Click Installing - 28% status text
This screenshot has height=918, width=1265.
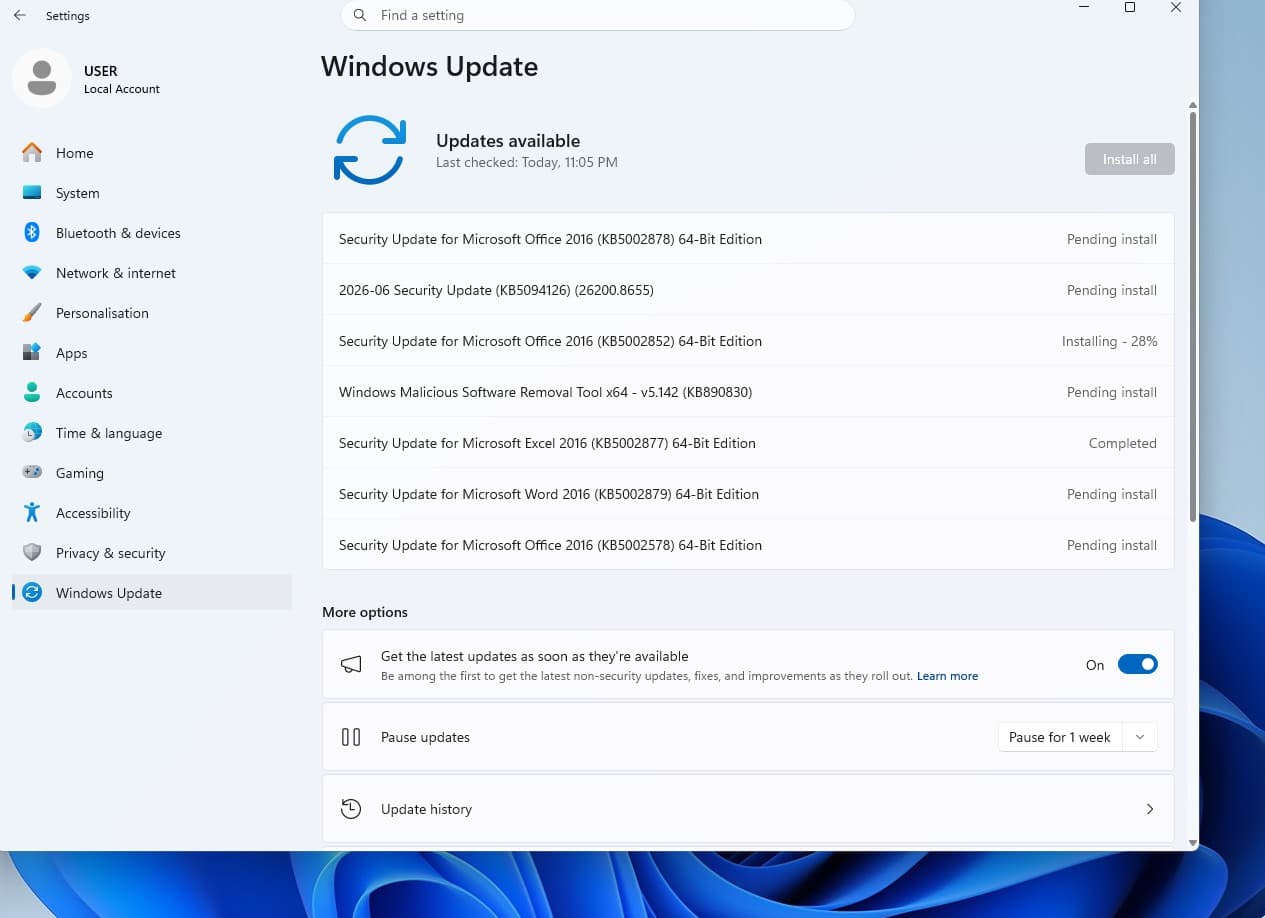point(1109,341)
